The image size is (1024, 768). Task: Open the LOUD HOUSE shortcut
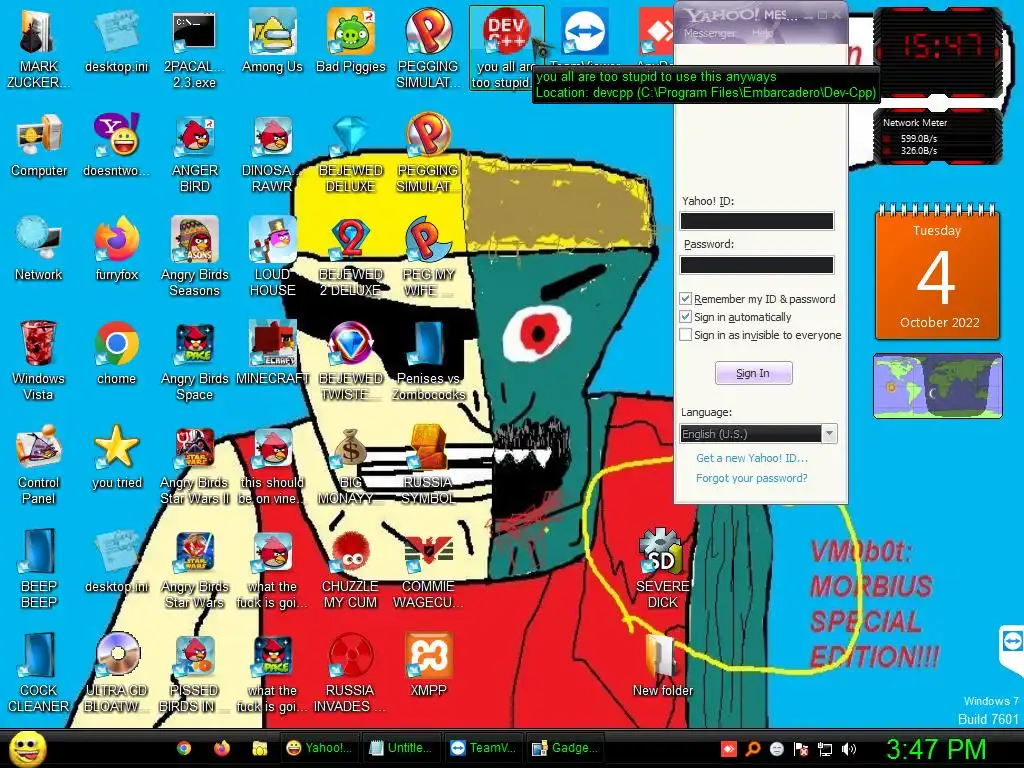point(272,256)
